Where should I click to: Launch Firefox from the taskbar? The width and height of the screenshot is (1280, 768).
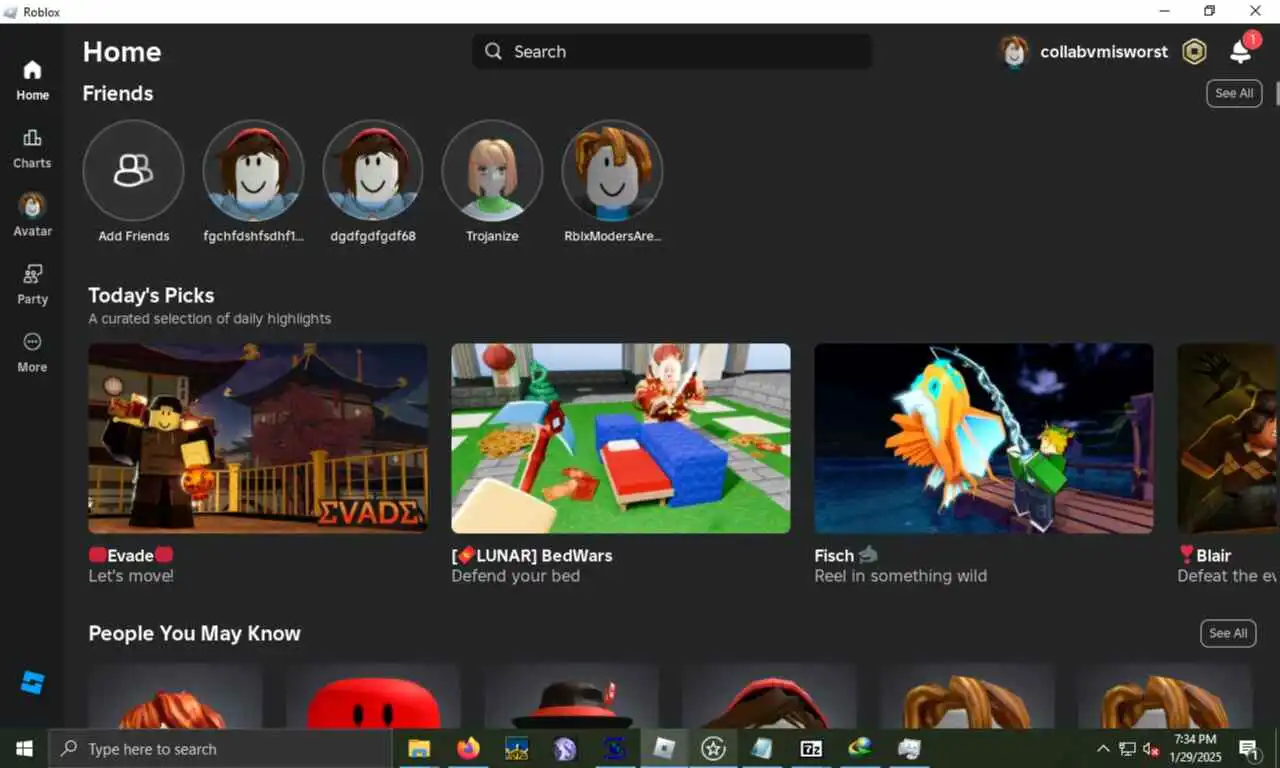coord(468,748)
